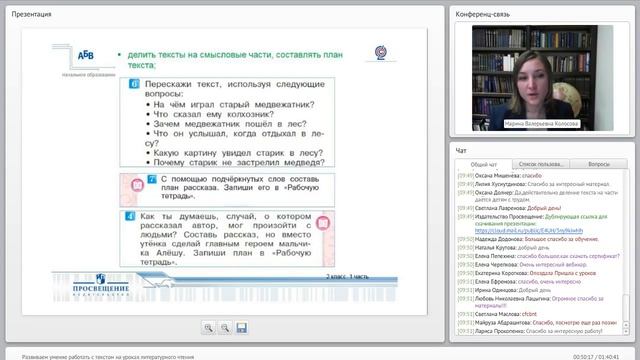Open the Вопросы tab

pyautogui.click(x=599, y=164)
